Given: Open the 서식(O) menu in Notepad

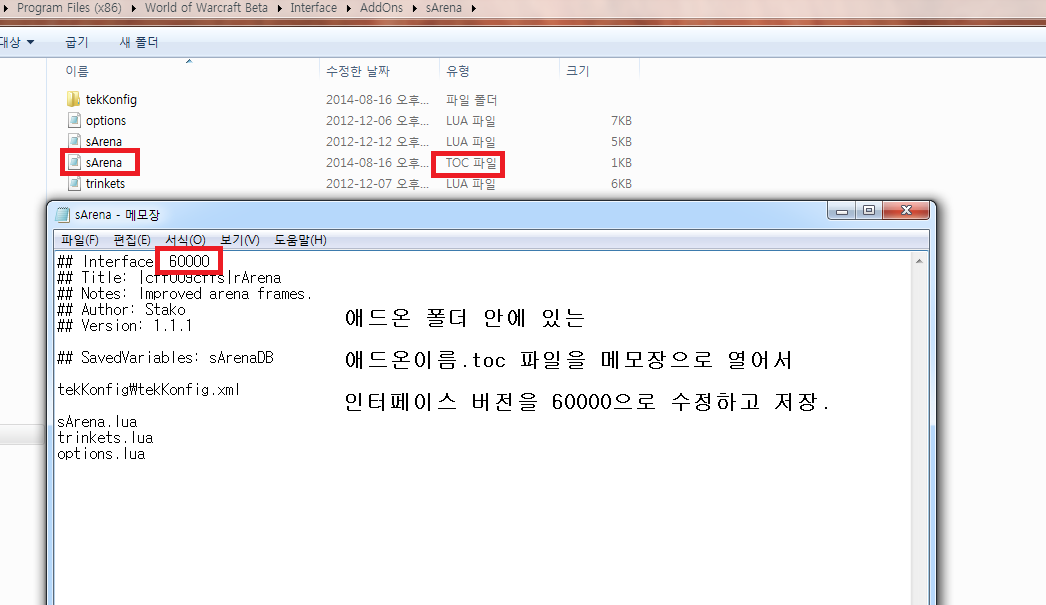Looking at the screenshot, I should point(185,240).
